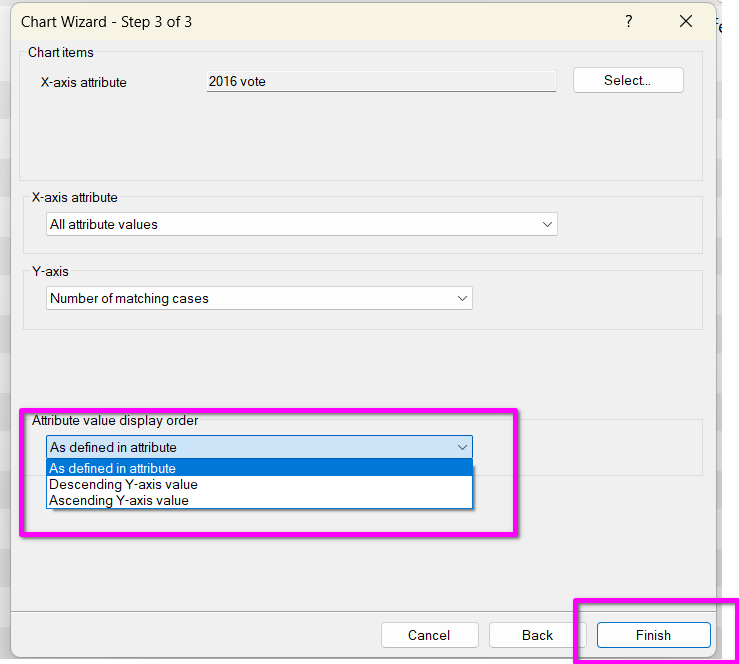
Task: Click chevron arrow of All attribute values
Action: [x=547, y=225]
